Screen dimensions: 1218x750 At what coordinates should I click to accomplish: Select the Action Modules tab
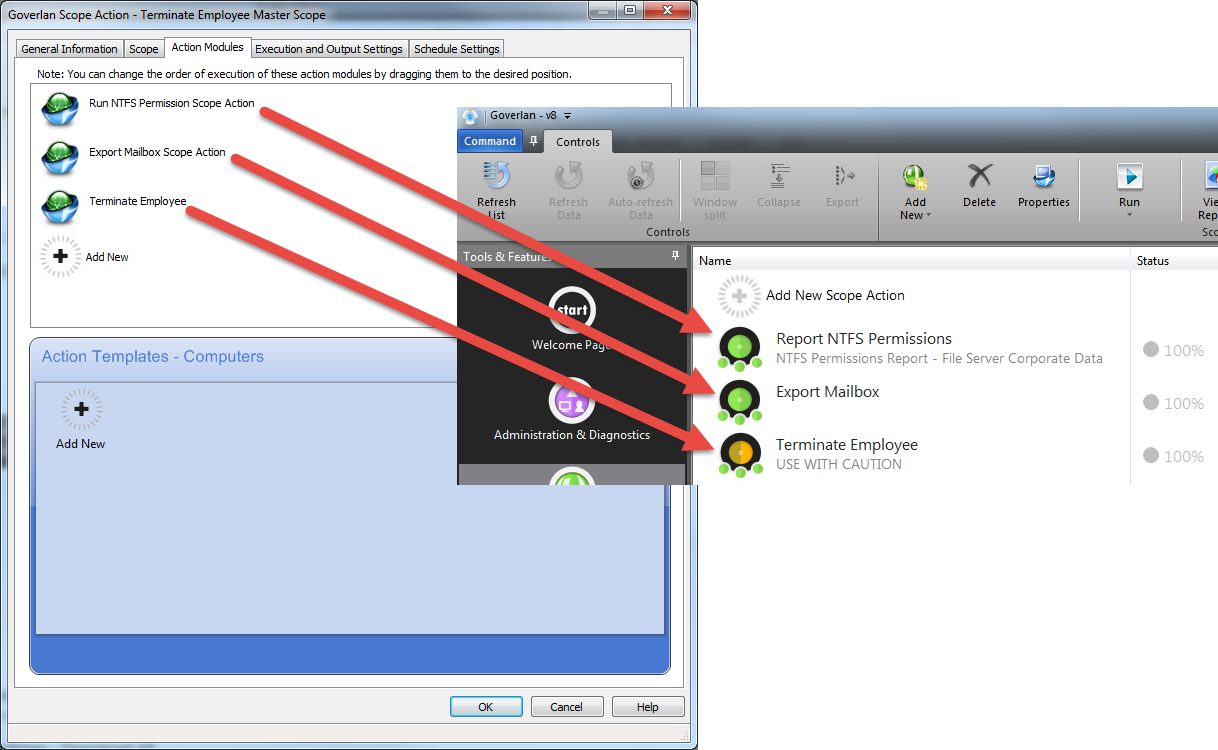click(x=207, y=47)
